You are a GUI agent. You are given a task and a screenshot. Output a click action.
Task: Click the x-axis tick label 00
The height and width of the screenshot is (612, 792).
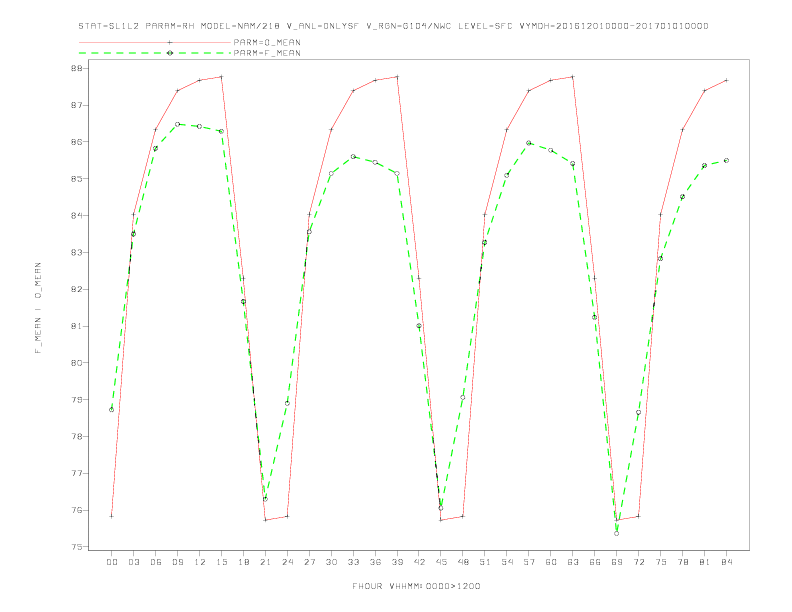tap(112, 562)
